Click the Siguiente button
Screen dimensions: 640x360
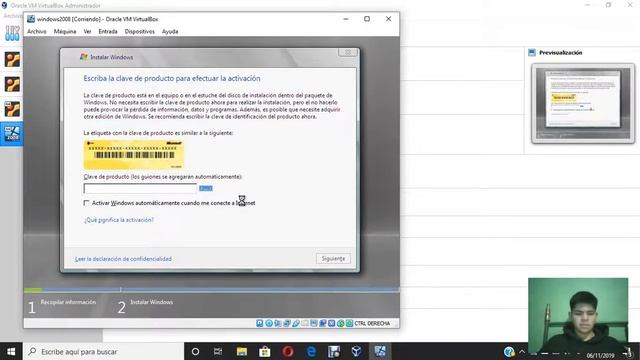point(333,259)
